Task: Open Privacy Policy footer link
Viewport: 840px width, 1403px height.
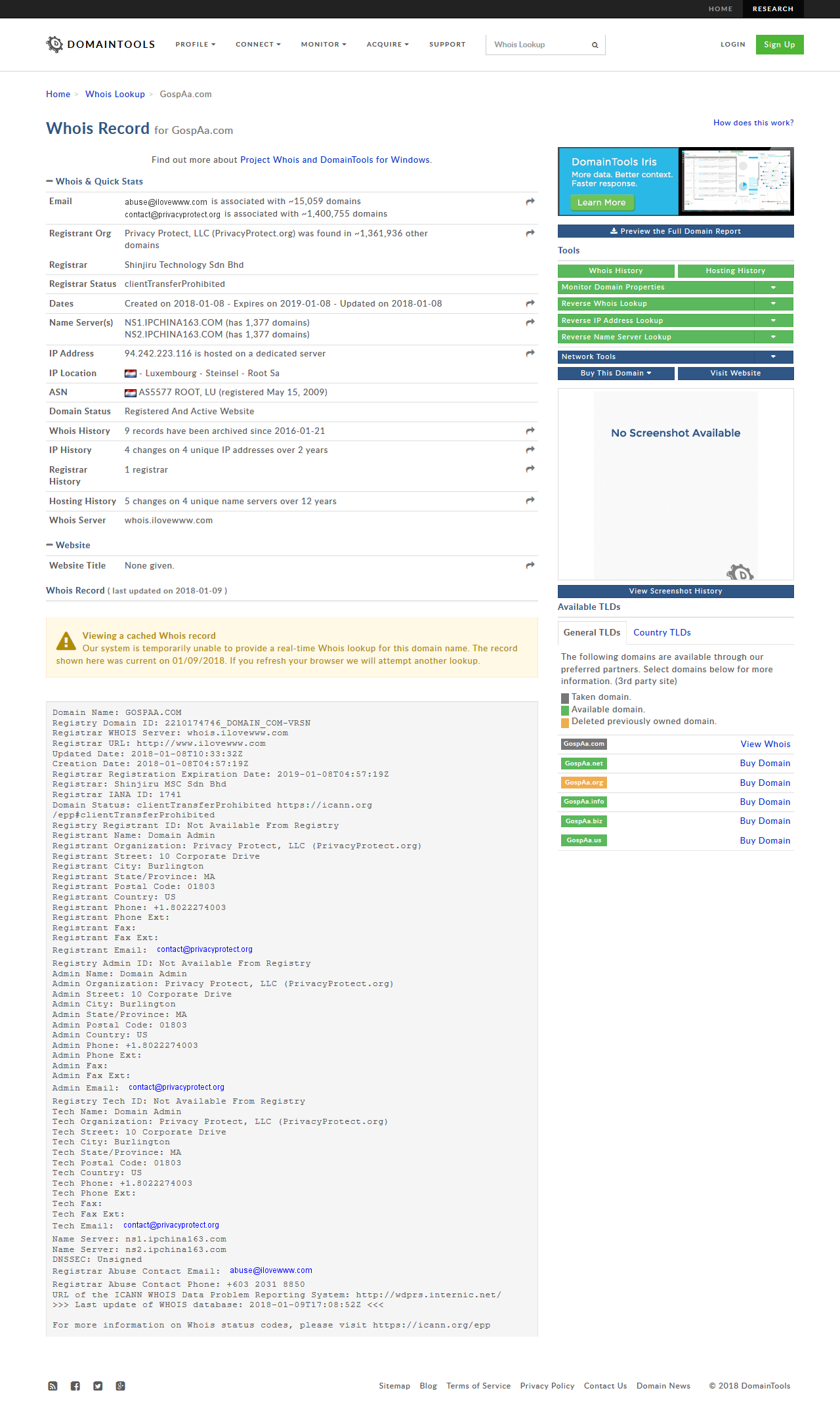Action: 547,1386
